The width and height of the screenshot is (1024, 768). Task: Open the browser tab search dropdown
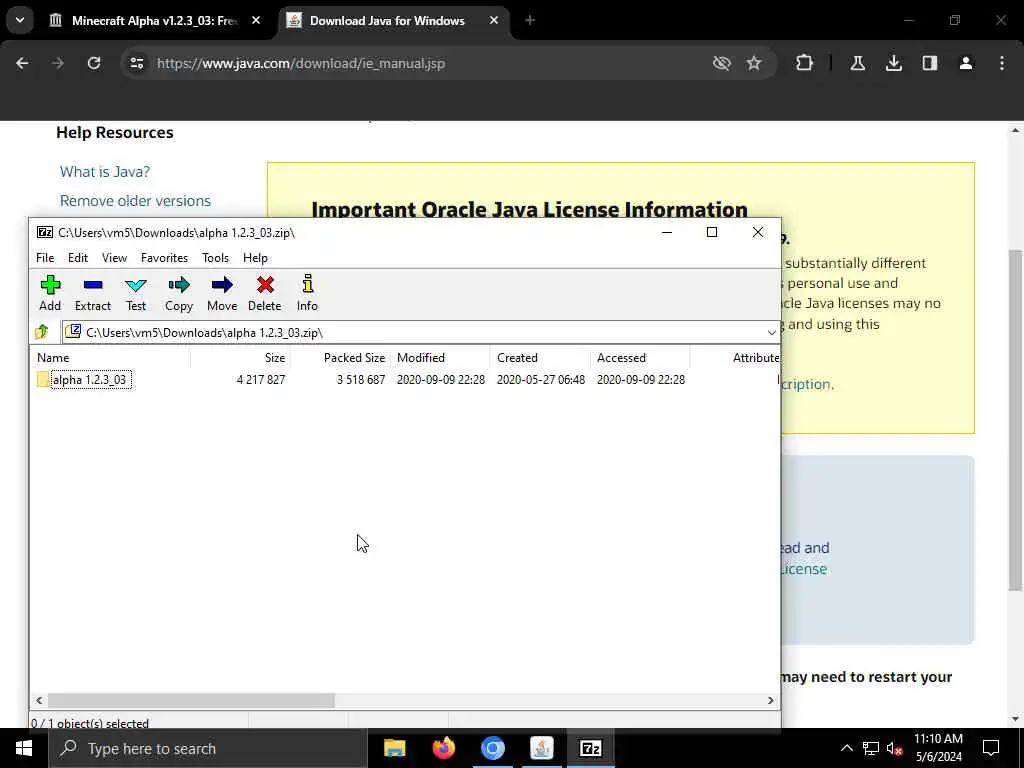click(x=20, y=20)
